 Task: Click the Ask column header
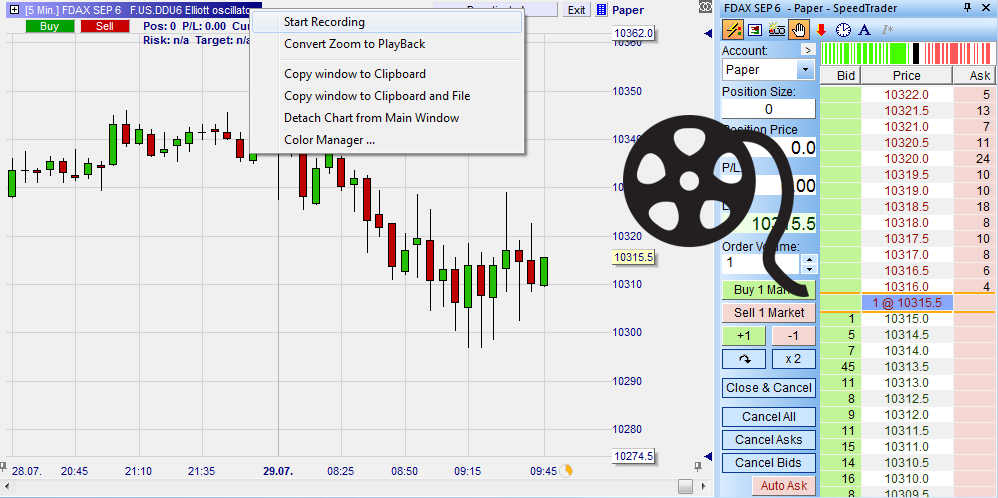975,76
